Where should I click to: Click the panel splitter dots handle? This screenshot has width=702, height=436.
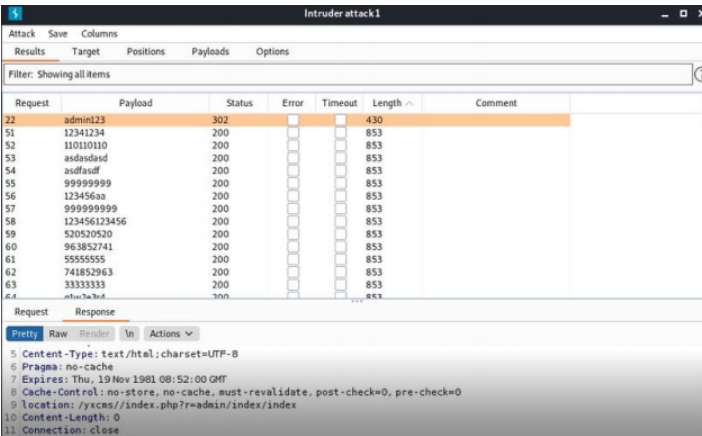(x=357, y=301)
